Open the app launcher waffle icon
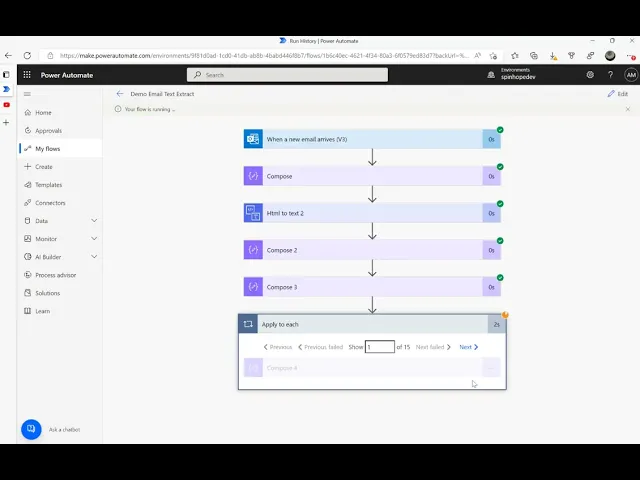The image size is (640, 480). tap(27, 75)
